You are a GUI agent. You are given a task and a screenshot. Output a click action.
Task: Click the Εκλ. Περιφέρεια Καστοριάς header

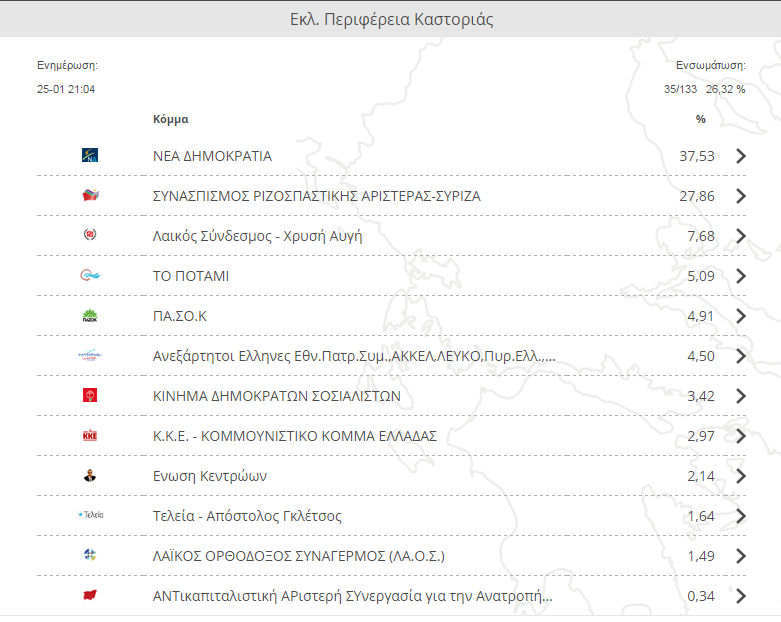point(391,19)
